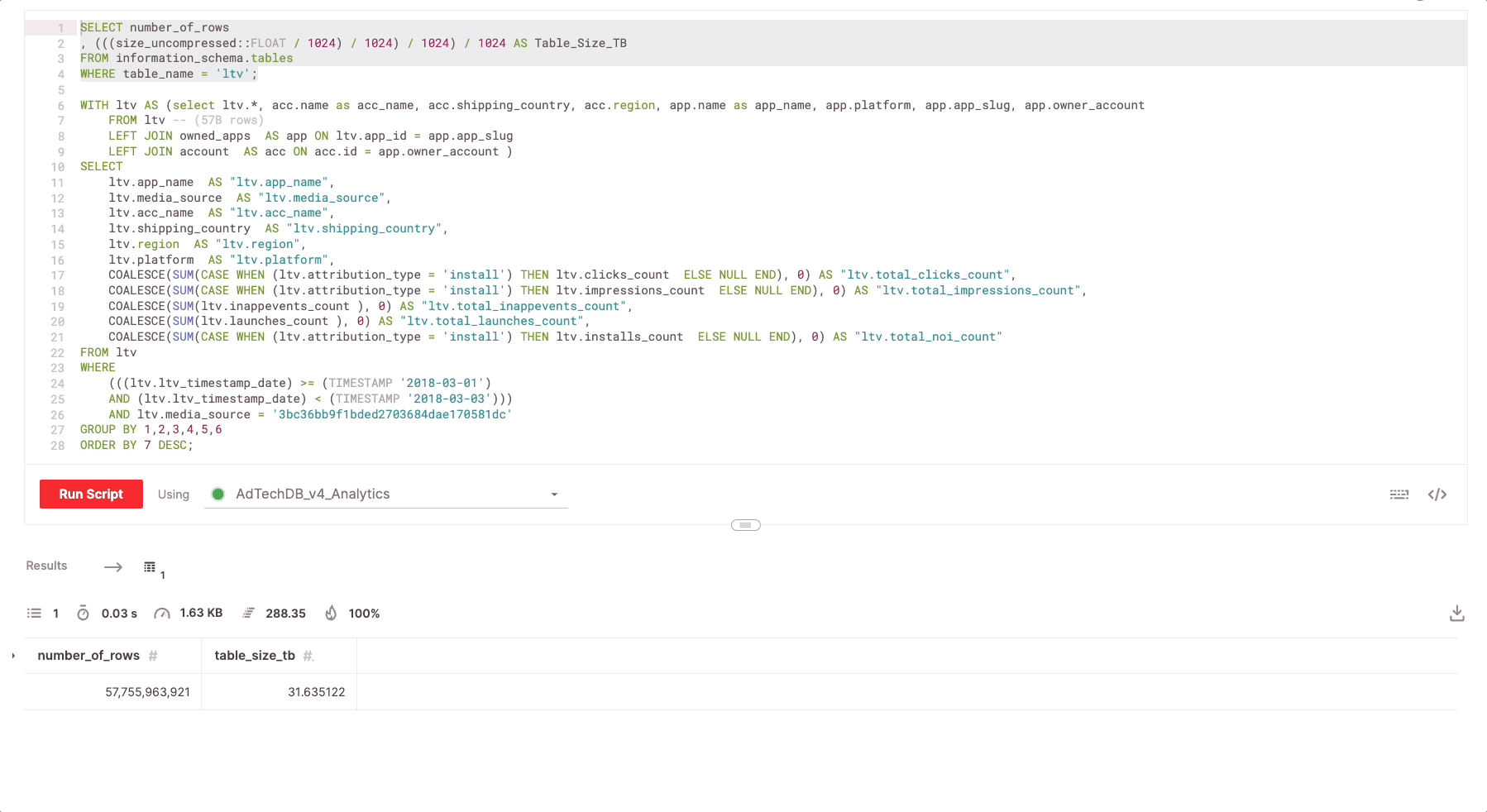The image size is (1487, 812).
Task: Click the 'LEFT JOIN account' line
Action: click(310, 151)
